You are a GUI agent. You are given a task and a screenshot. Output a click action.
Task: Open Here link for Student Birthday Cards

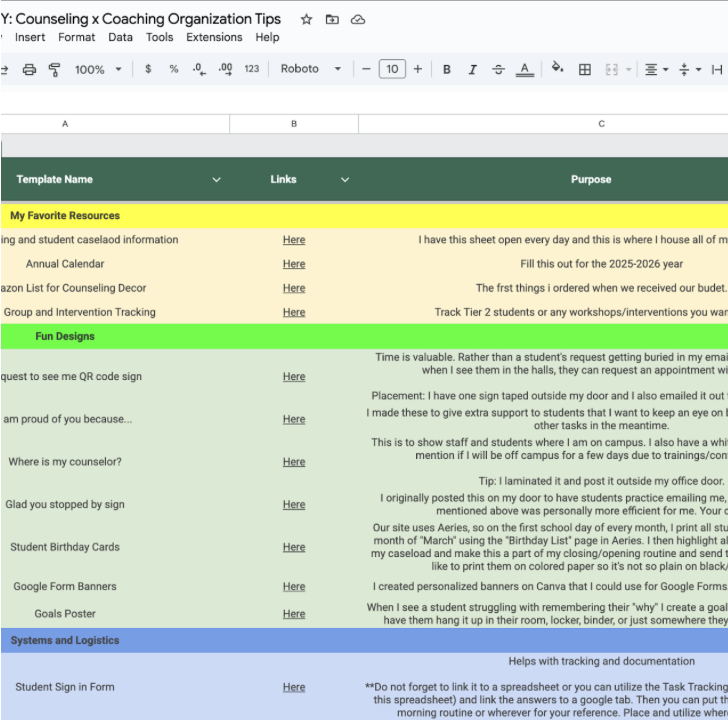tap(294, 547)
